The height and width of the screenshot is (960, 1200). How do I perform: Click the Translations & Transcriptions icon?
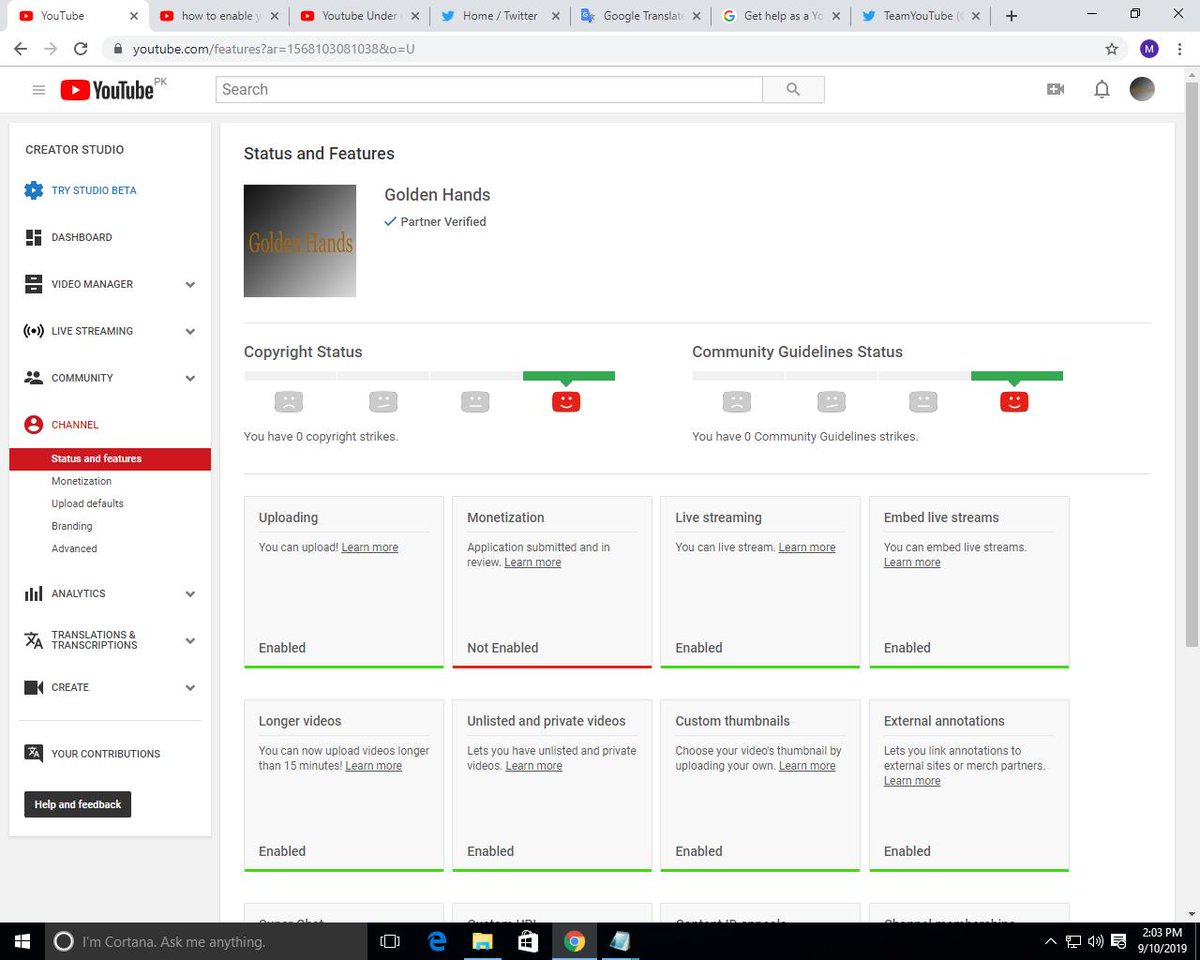[x=33, y=640]
